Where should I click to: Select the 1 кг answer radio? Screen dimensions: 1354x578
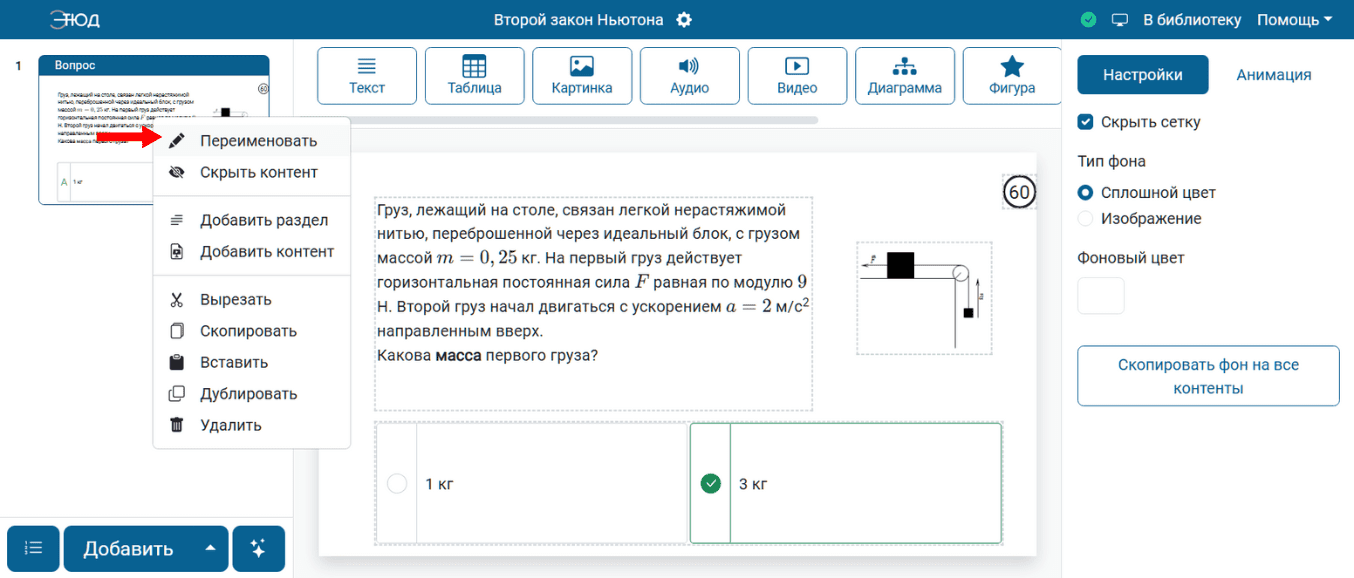[x=397, y=484]
